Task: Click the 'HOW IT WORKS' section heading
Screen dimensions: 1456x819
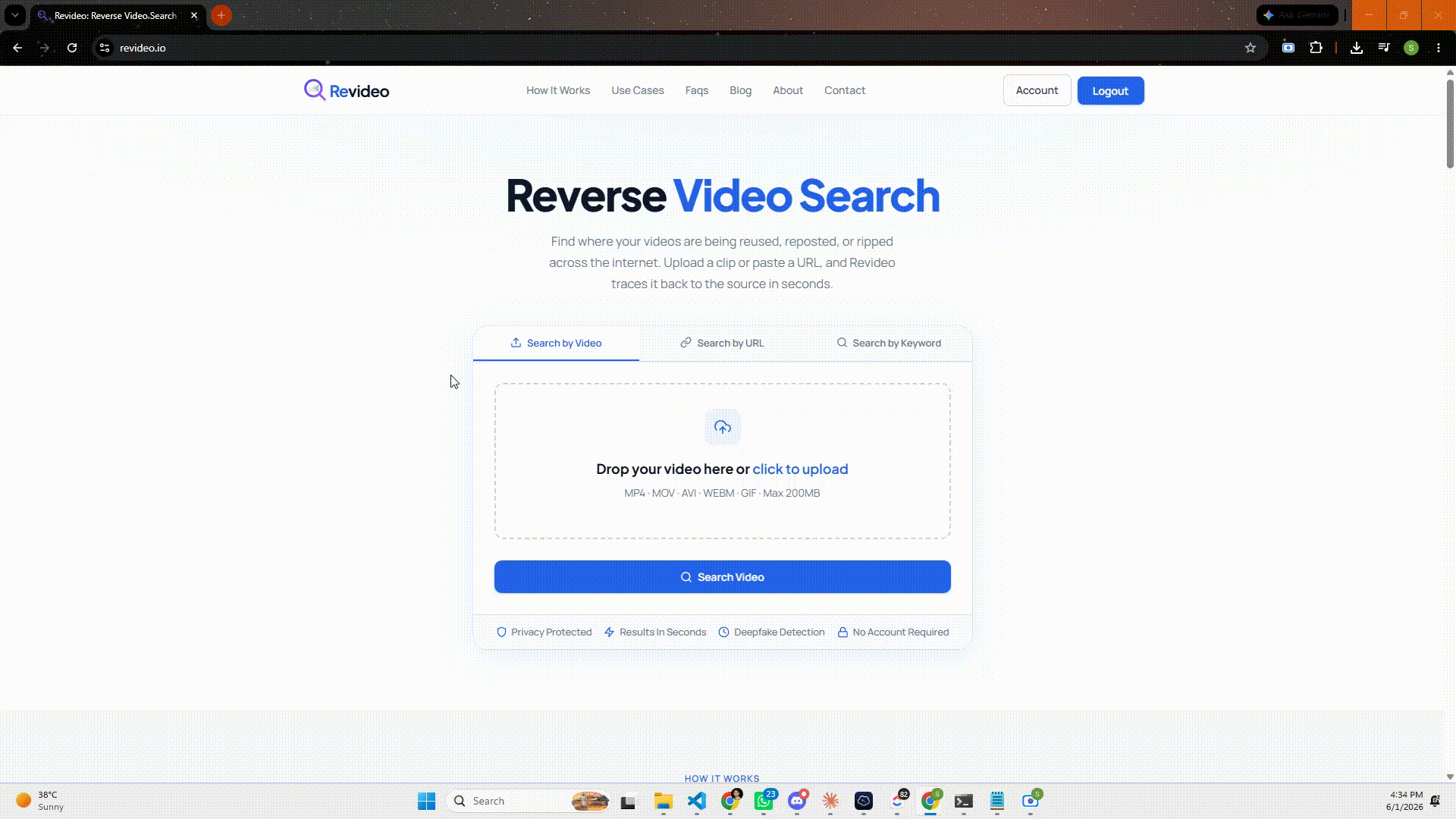Action: coord(722,779)
